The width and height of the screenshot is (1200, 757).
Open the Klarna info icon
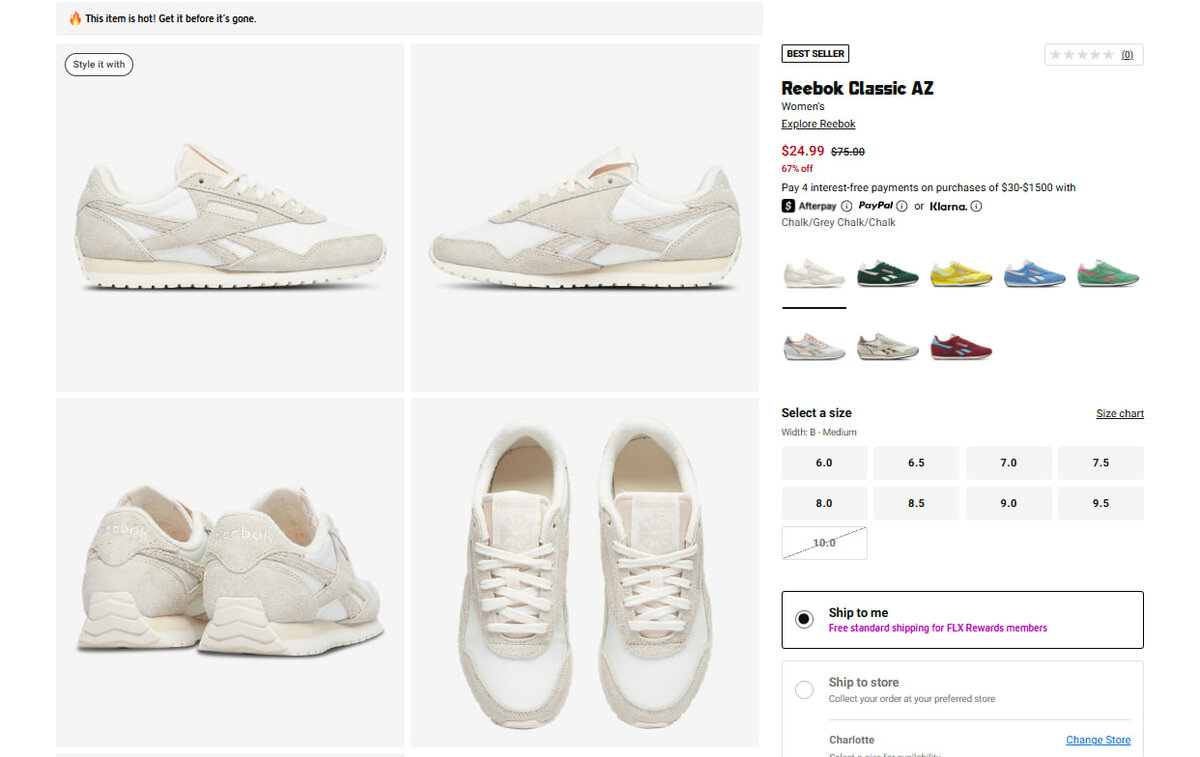coord(976,206)
